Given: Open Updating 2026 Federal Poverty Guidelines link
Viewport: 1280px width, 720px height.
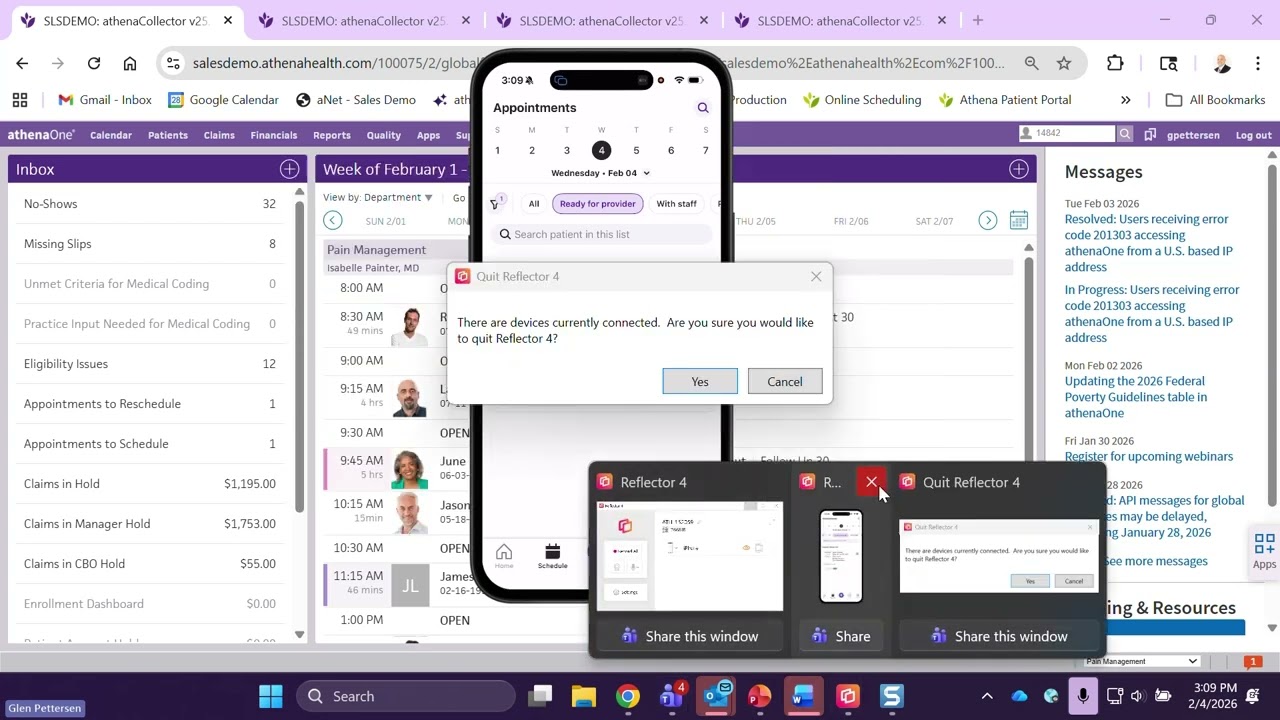Looking at the screenshot, I should [1136, 397].
